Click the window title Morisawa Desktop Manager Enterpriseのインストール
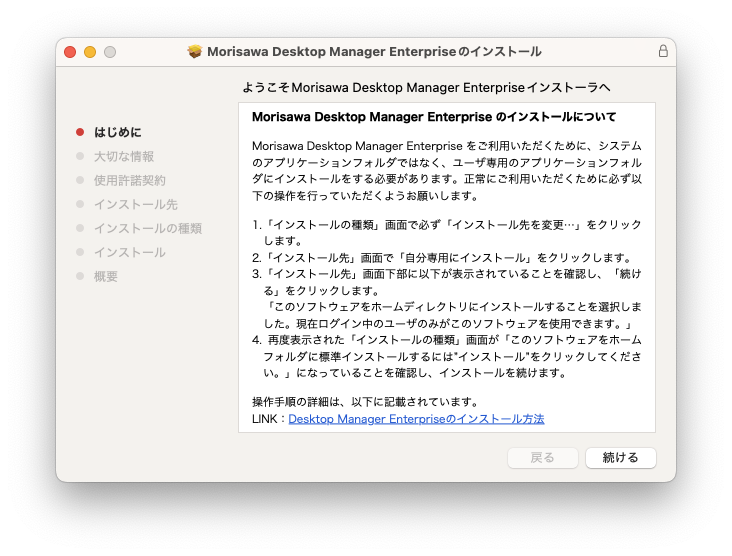The width and height of the screenshot is (732, 556). tap(374, 51)
